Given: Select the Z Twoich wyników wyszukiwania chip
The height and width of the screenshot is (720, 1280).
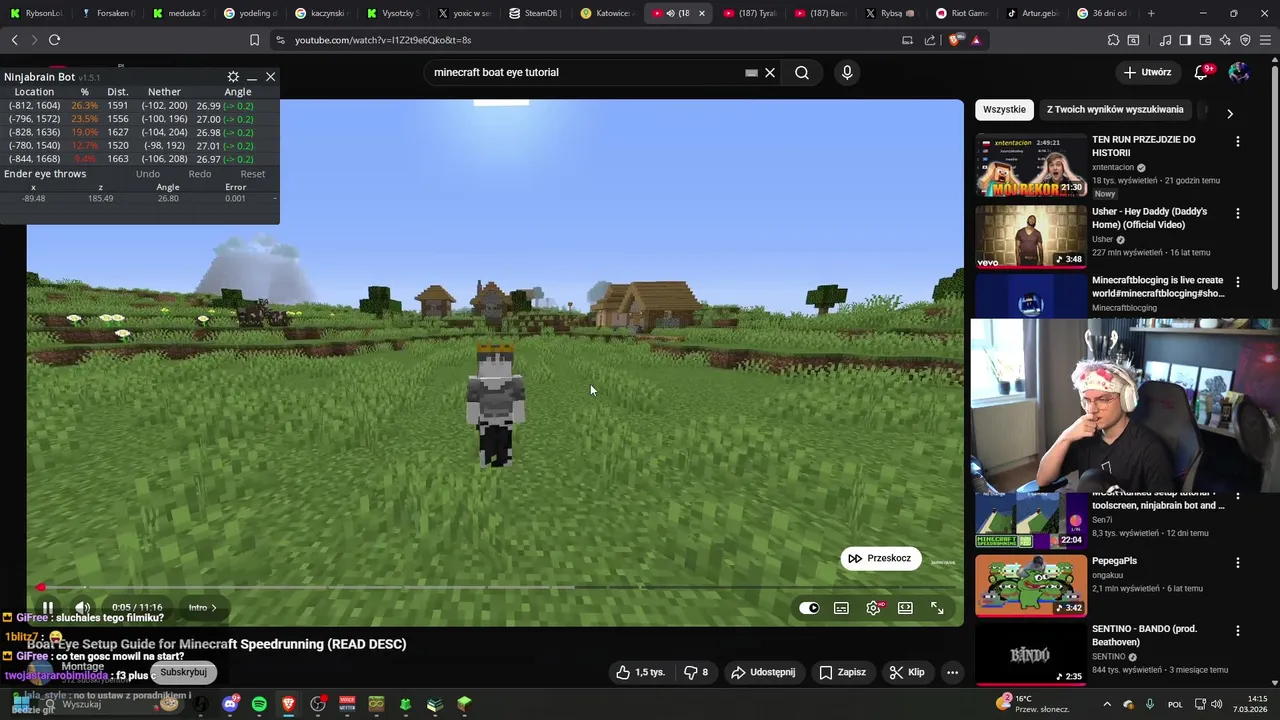Looking at the screenshot, I should point(1115,110).
